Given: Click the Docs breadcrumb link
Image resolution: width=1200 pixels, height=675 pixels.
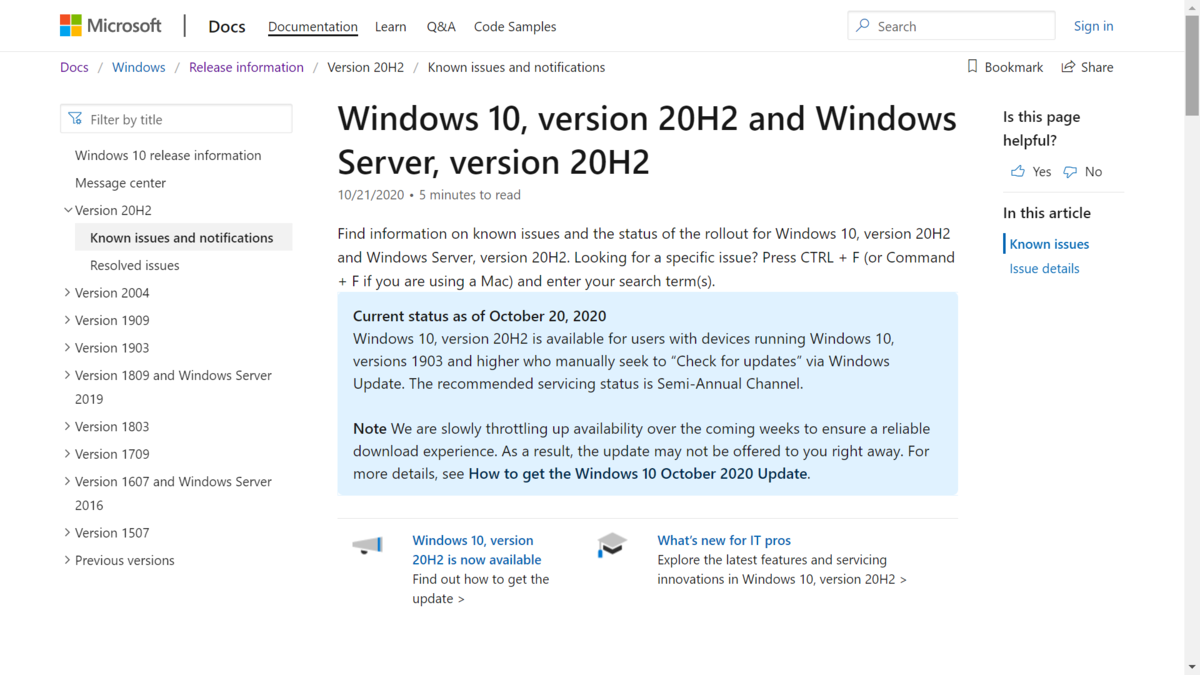Looking at the screenshot, I should pyautogui.click(x=74, y=67).
